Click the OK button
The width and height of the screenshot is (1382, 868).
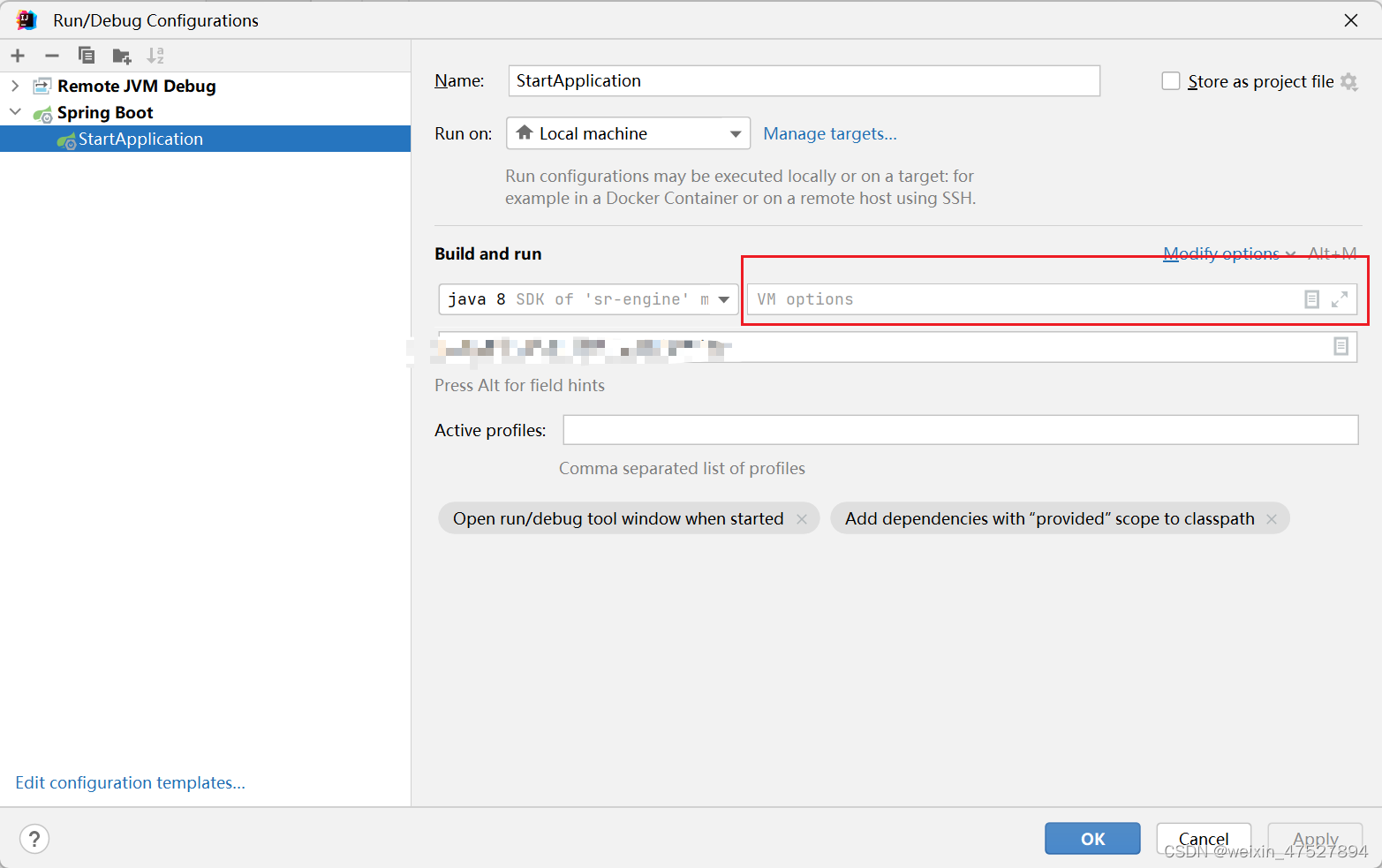(x=1092, y=839)
